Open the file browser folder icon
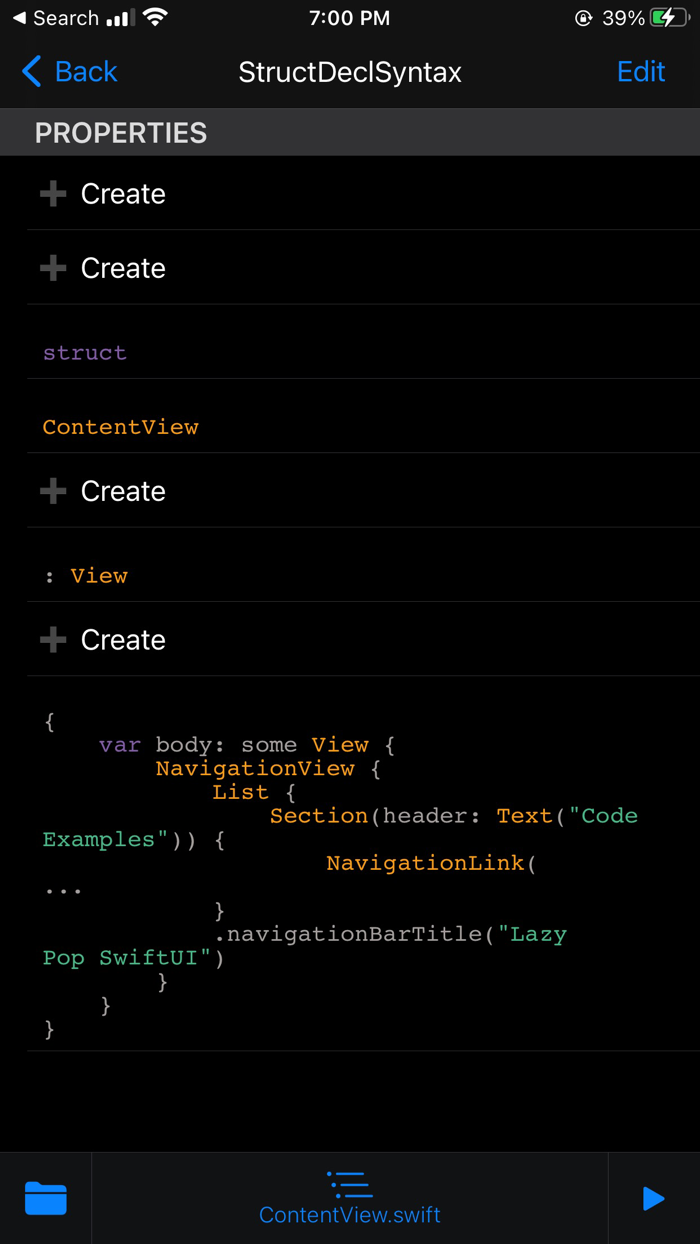 click(44, 1198)
